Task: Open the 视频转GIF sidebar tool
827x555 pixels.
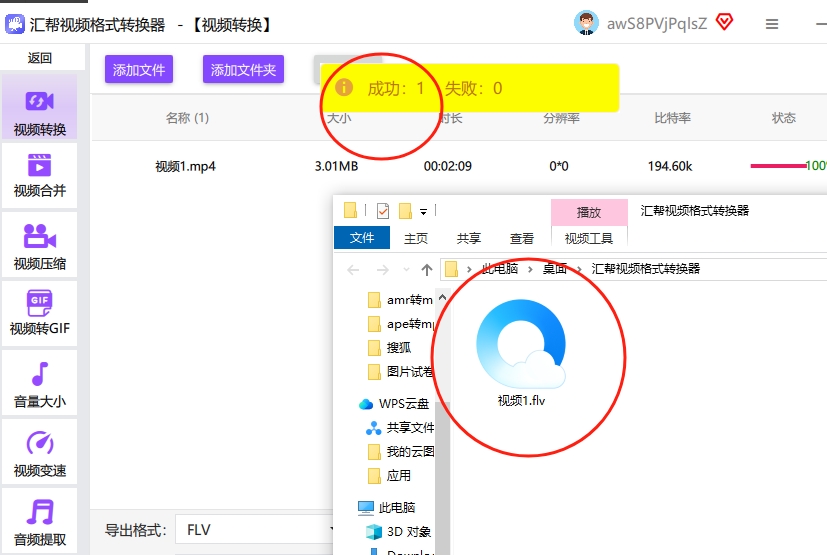Action: (x=40, y=313)
